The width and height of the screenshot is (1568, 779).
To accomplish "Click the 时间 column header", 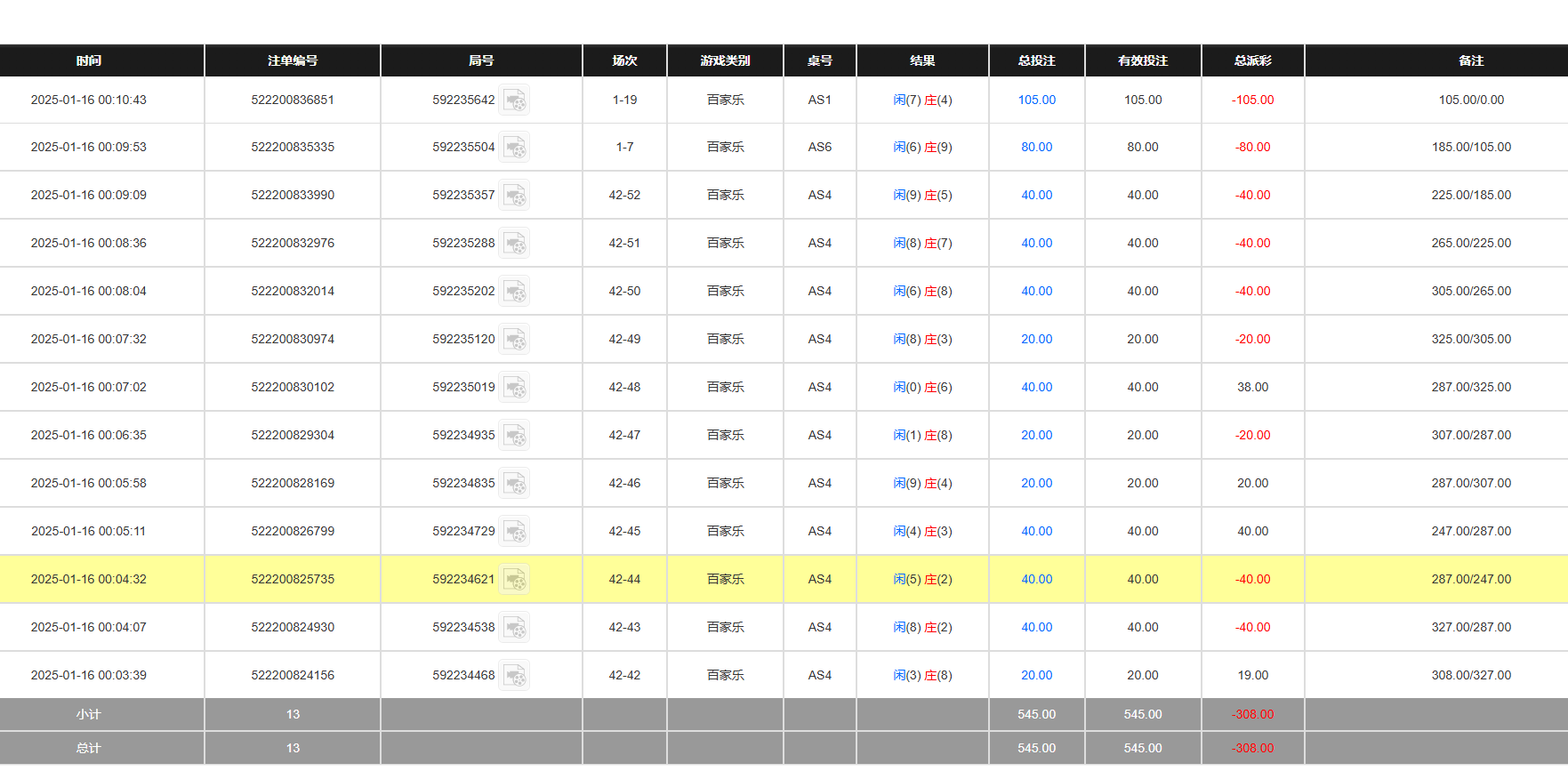I will click(89, 60).
